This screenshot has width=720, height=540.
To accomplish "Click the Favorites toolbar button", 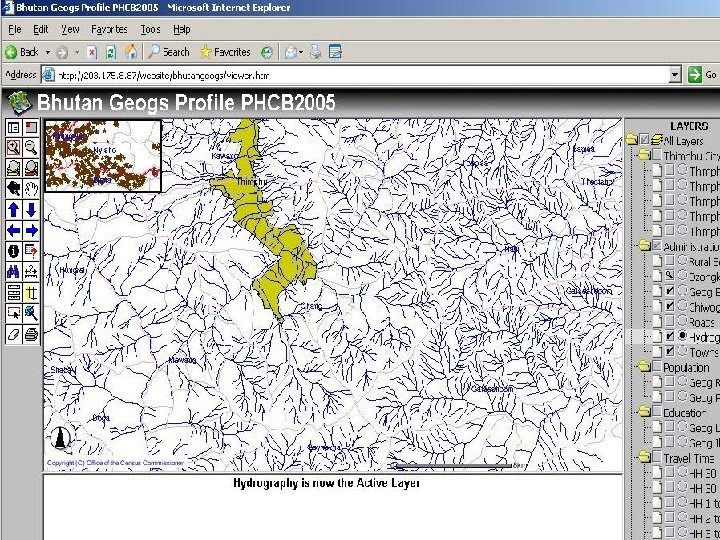I will pos(225,52).
